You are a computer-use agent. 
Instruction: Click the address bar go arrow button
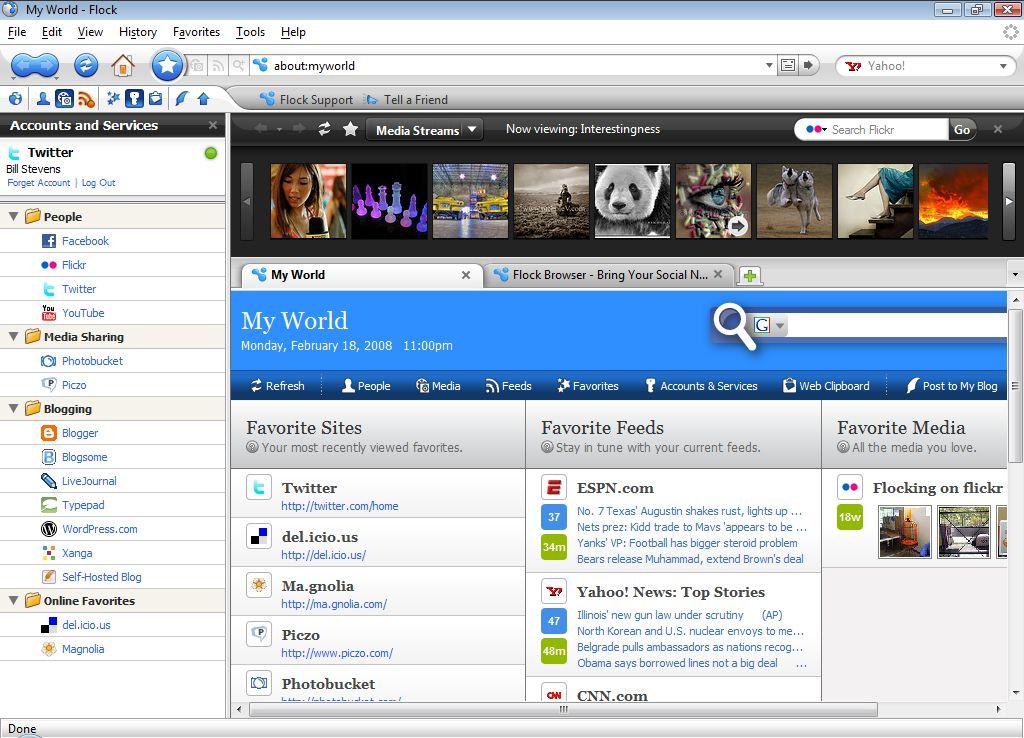tap(808, 65)
